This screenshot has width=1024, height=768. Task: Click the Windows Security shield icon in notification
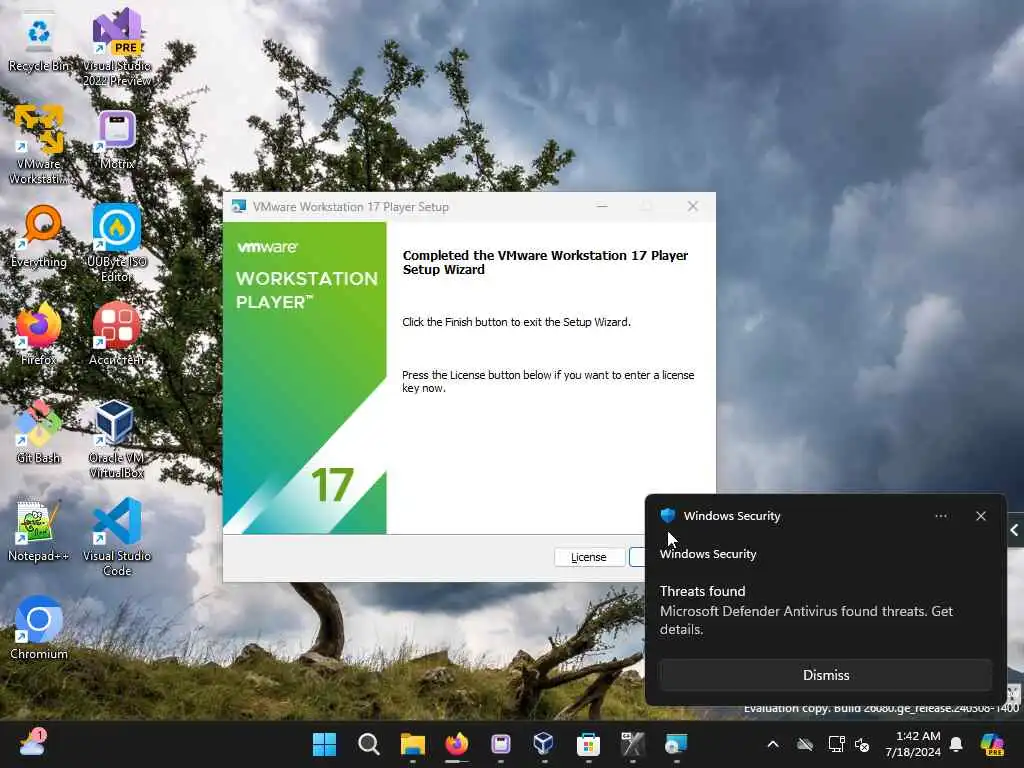click(x=667, y=516)
